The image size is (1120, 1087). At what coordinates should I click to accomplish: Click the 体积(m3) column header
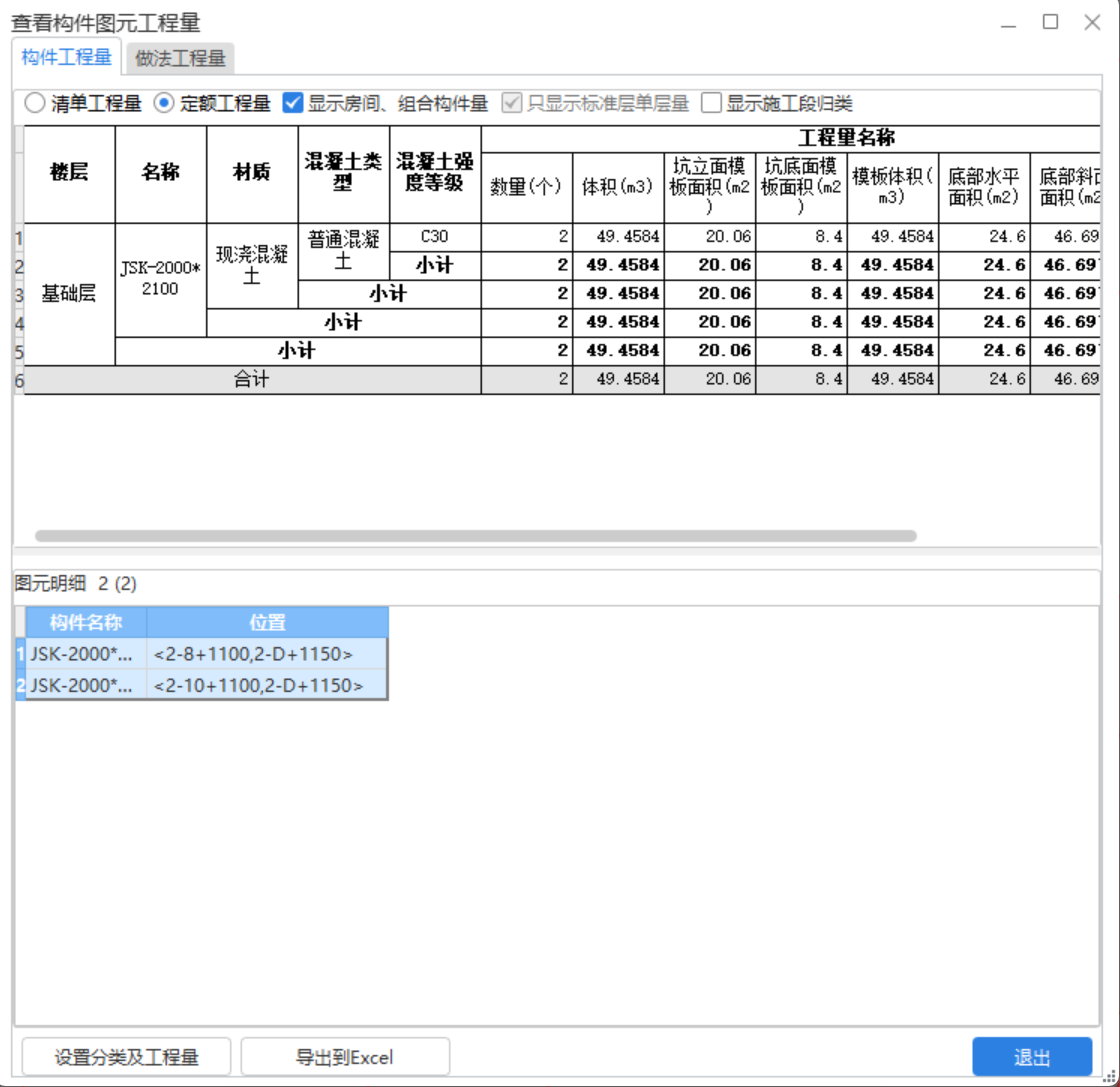pyautogui.click(x=618, y=187)
